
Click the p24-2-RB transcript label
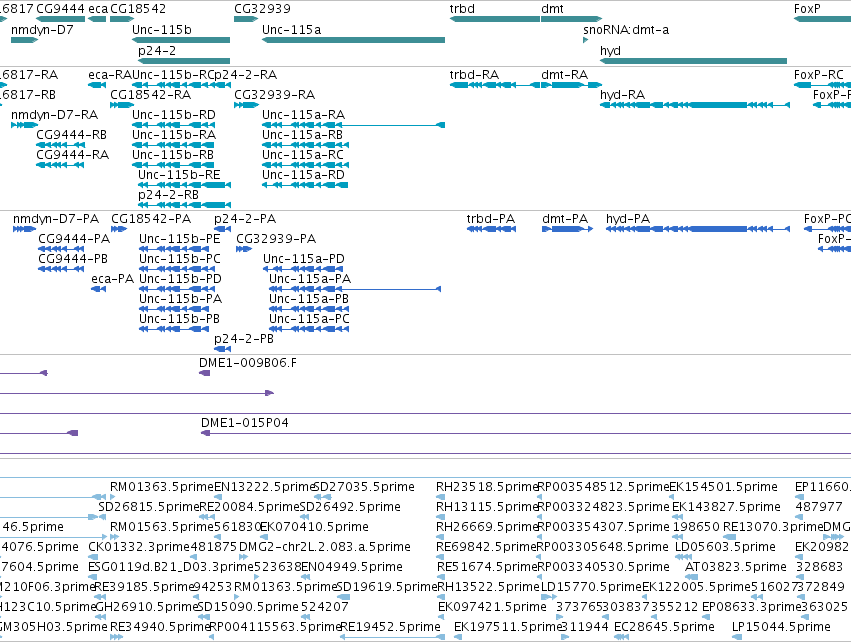pos(168,194)
